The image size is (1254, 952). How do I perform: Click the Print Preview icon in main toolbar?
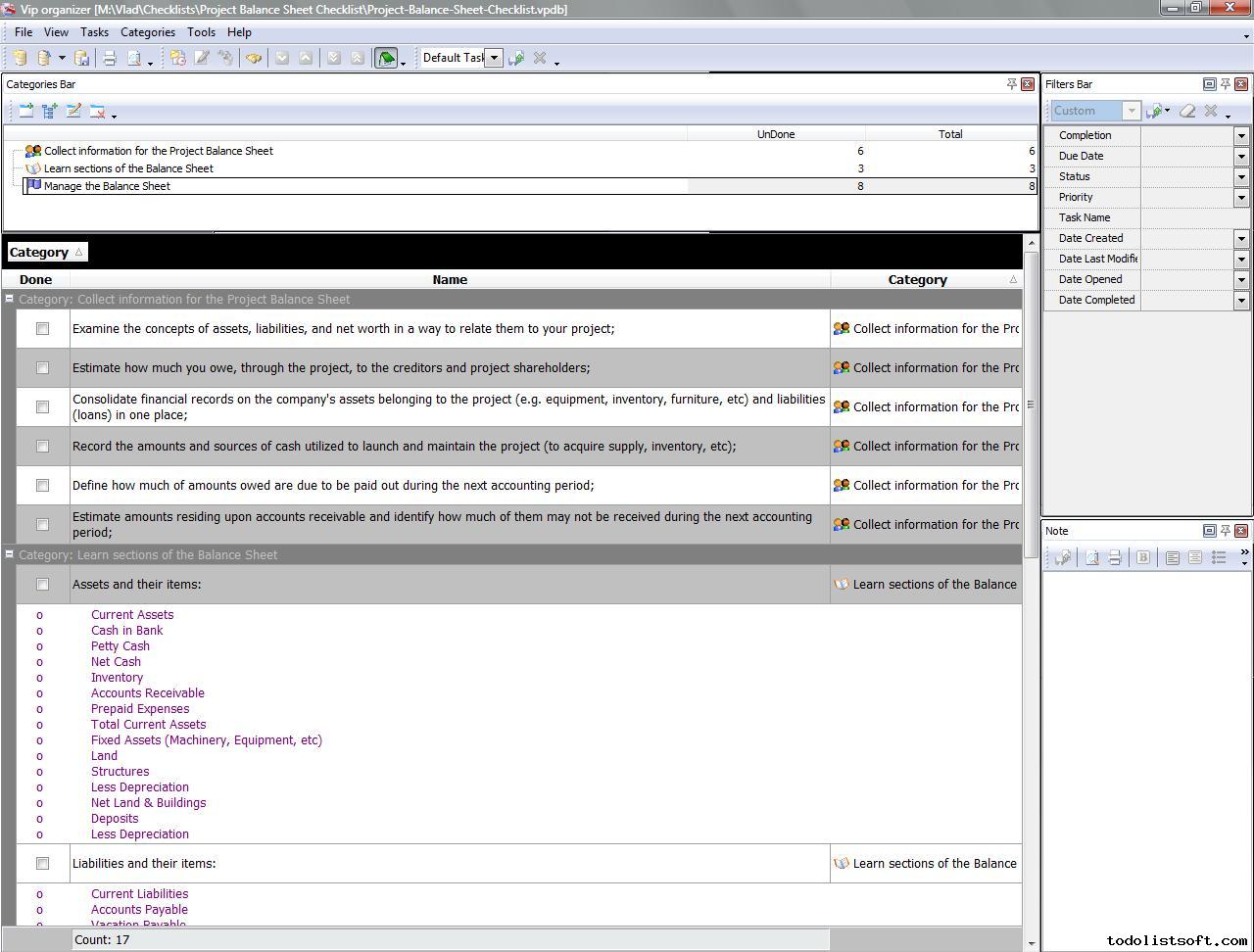[x=134, y=59]
